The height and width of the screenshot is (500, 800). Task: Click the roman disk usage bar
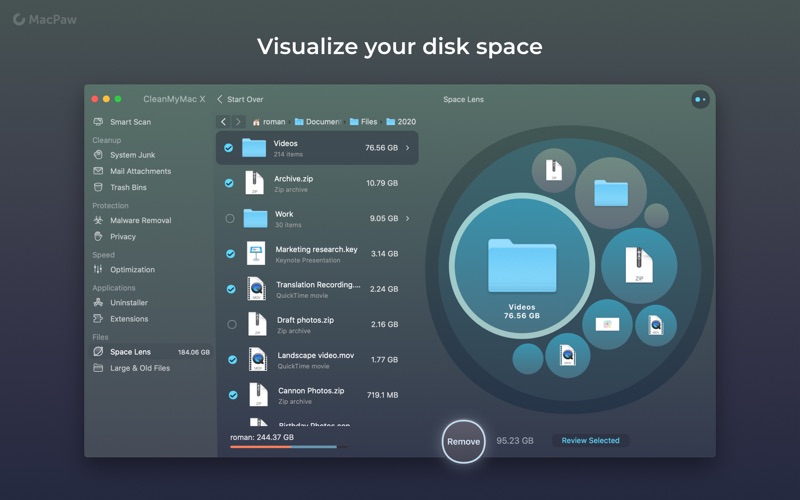pos(289,447)
